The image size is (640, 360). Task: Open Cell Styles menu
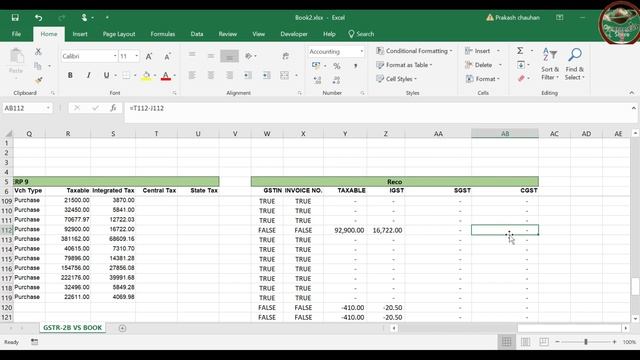coord(396,79)
